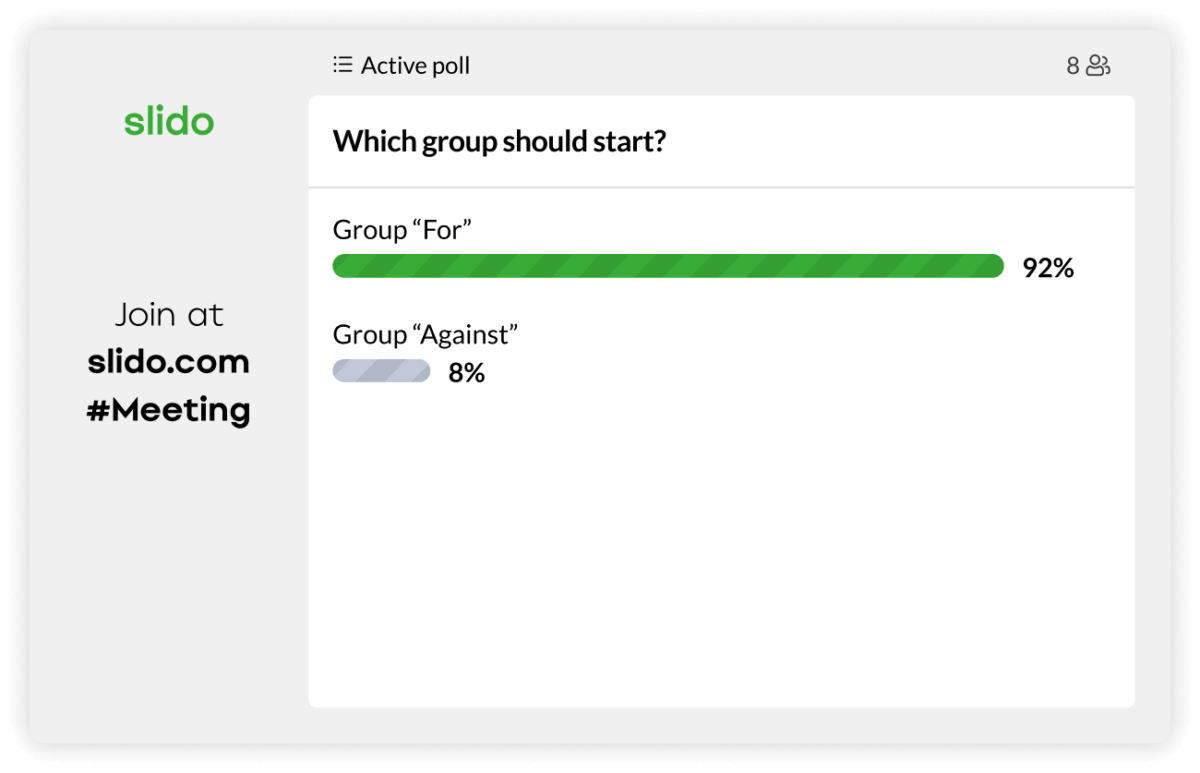
Task: Click the green Group "For" result bar
Action: pyautogui.click(x=668, y=266)
